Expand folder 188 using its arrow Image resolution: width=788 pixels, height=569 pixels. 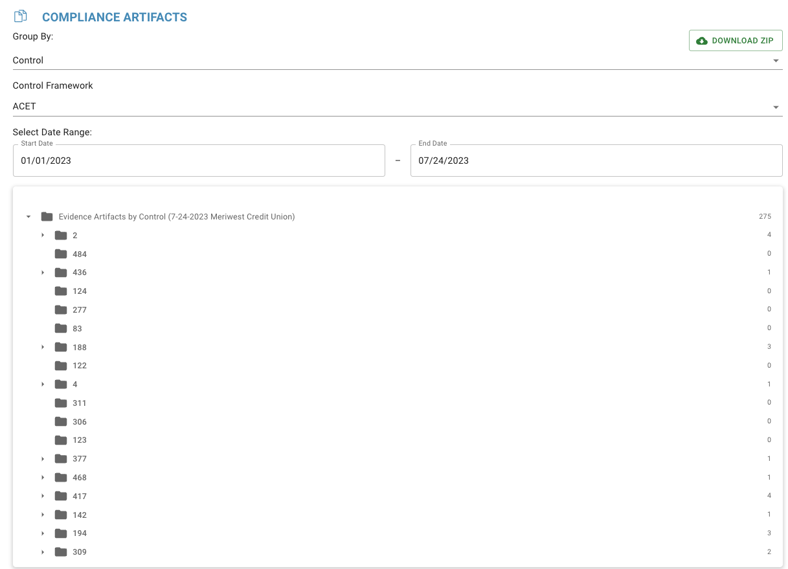tap(43, 348)
